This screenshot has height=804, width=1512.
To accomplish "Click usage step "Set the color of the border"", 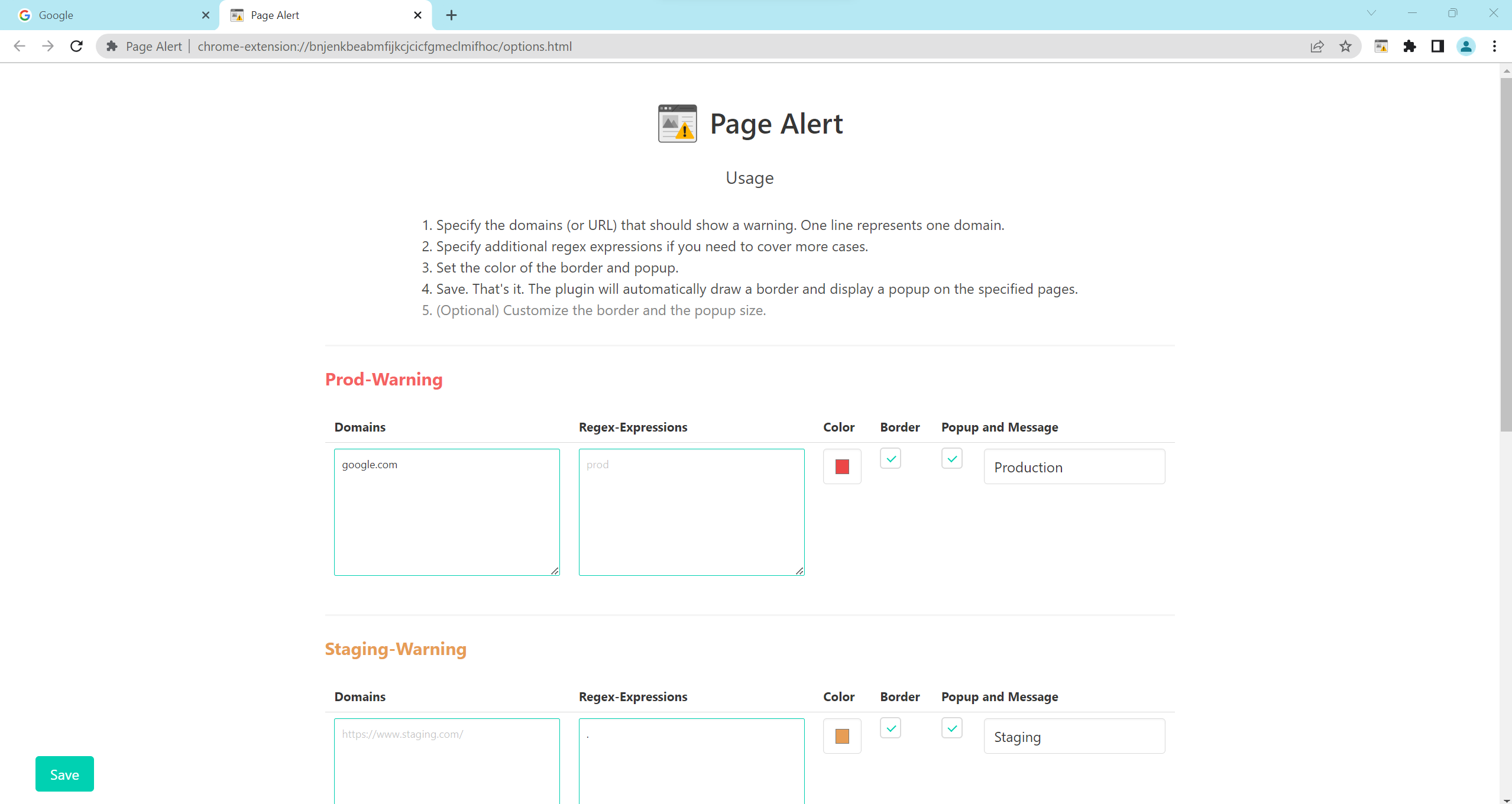I will (x=557, y=268).
